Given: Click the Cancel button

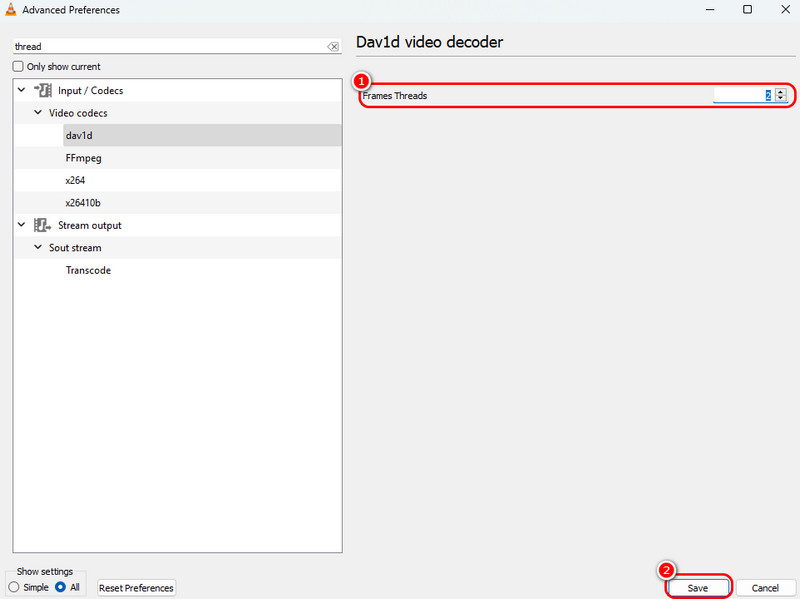Looking at the screenshot, I should coord(765,588).
